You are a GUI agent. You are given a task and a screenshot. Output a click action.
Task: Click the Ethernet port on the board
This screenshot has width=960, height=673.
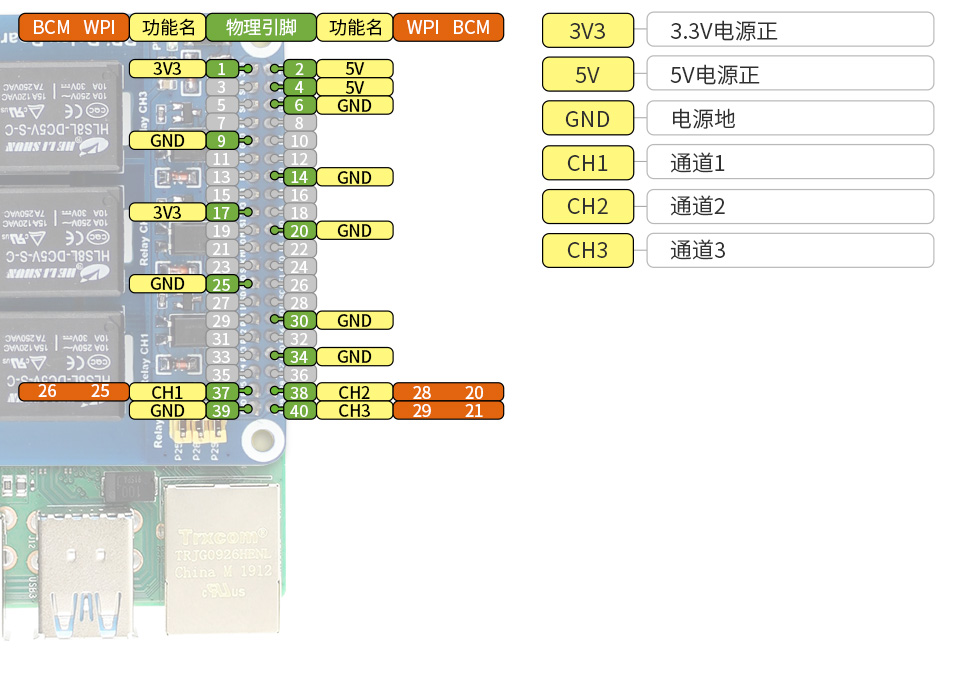point(222,560)
